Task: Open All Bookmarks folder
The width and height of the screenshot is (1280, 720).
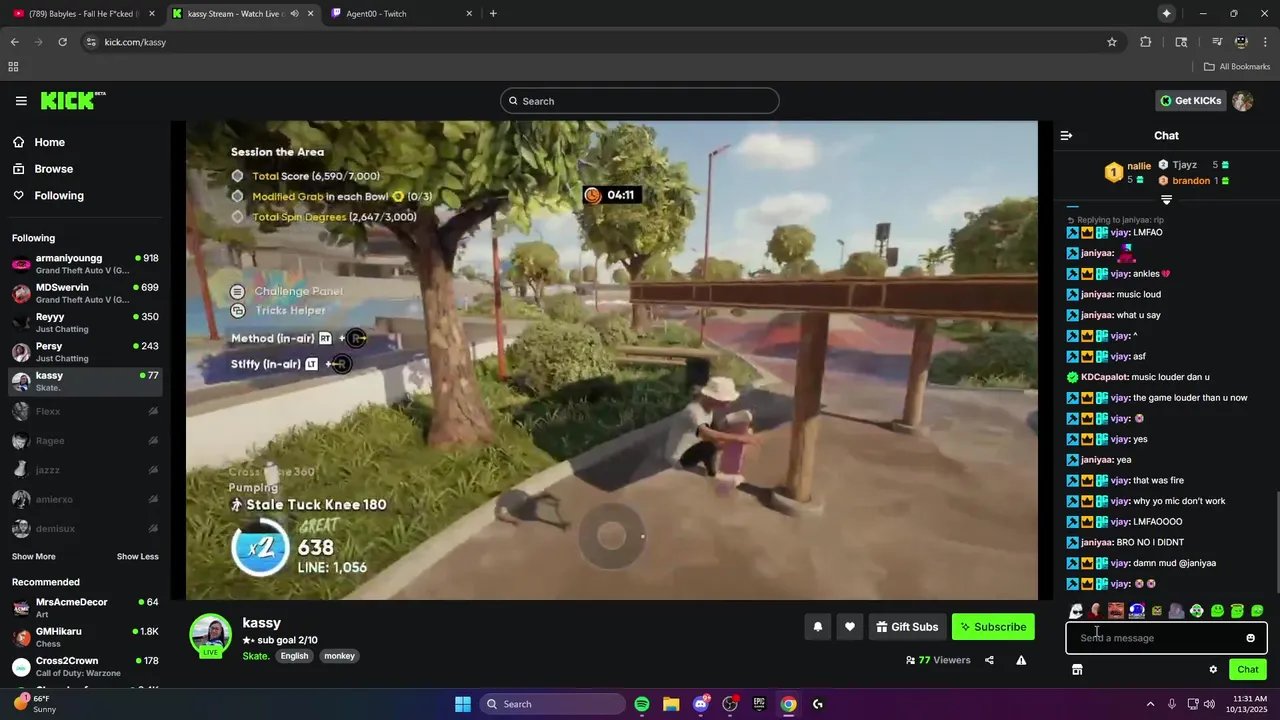Action: [1237, 67]
